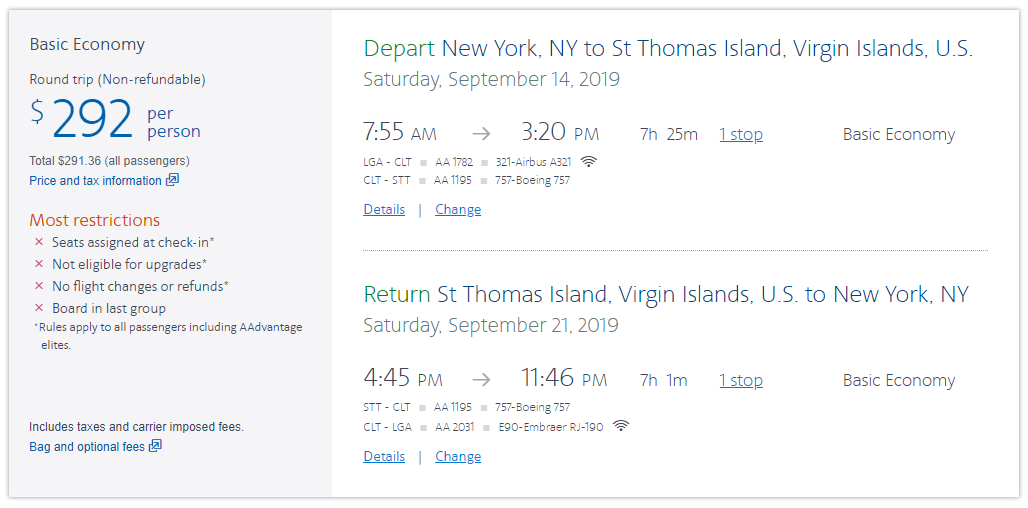This screenshot has width=1028, height=508.
Task: Click the arrow between 7:55 AM and 3:20 PM
Action: pos(481,133)
